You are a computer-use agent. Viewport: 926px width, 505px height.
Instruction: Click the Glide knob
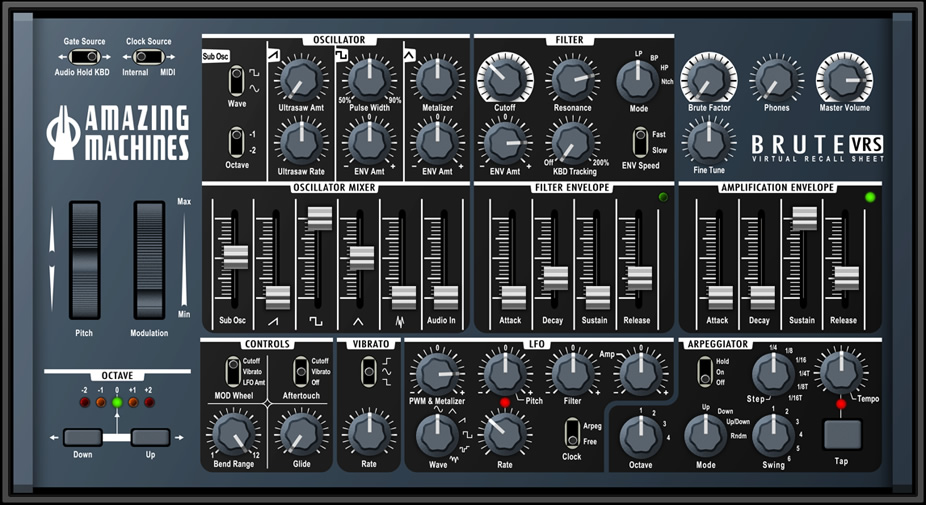[x=301, y=434]
